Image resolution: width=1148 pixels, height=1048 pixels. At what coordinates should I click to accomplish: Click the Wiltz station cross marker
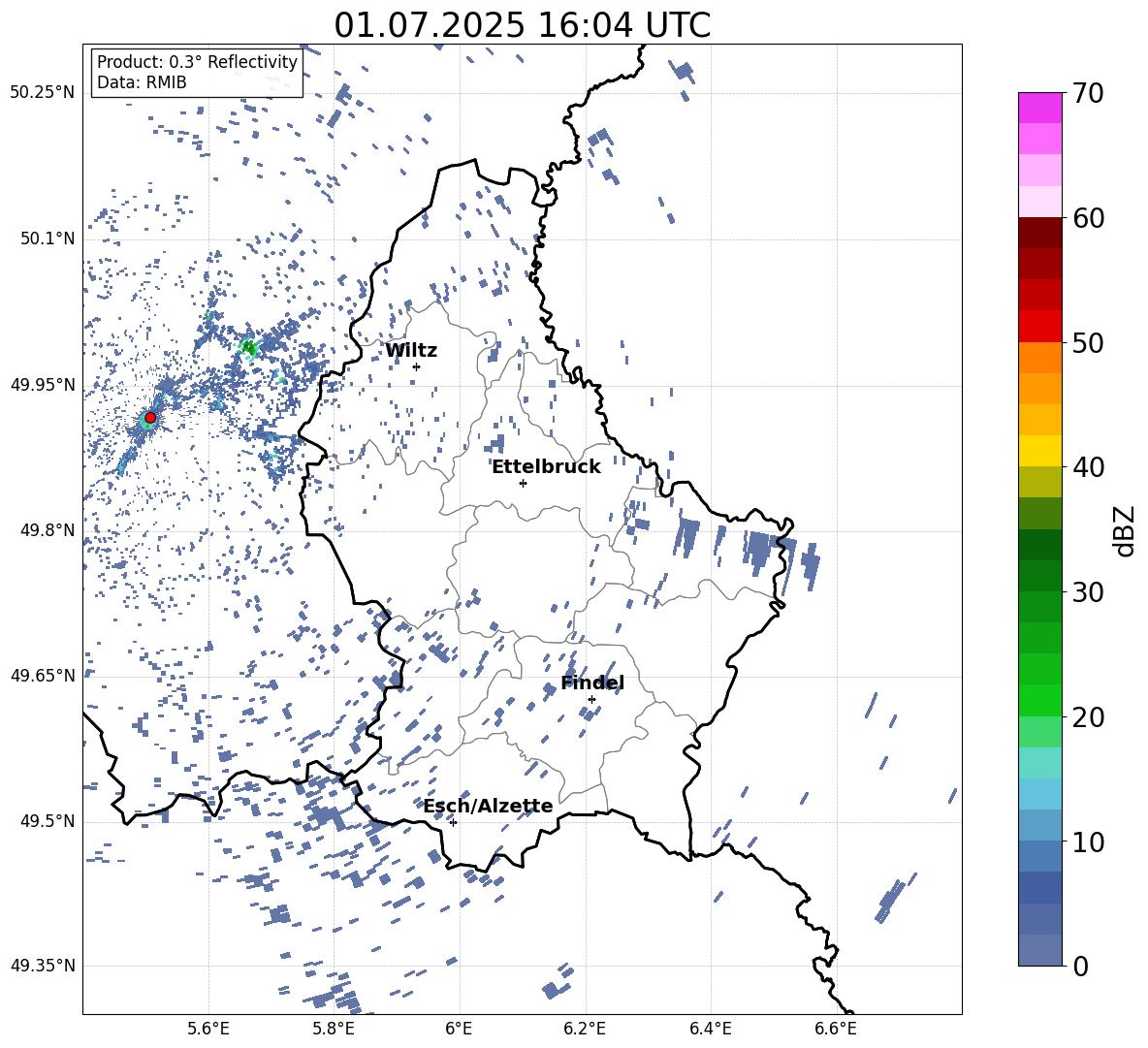click(x=417, y=366)
